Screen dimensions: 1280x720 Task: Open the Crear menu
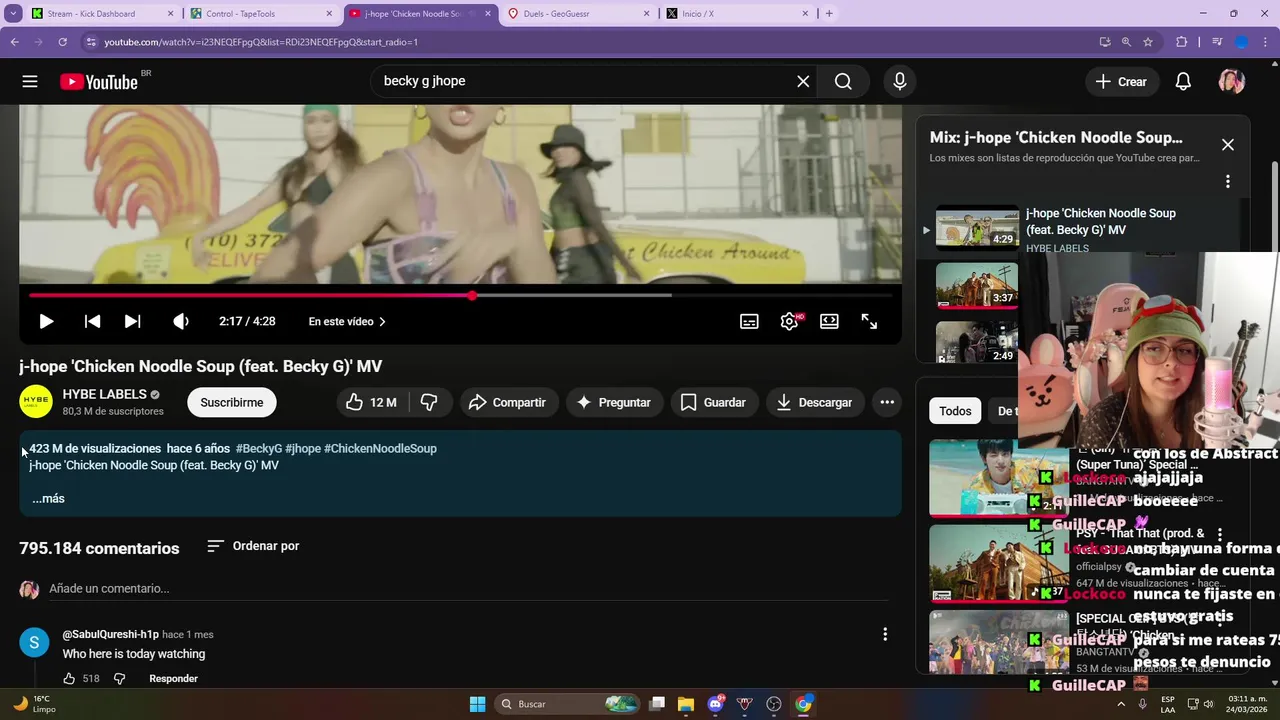[x=1121, y=82]
